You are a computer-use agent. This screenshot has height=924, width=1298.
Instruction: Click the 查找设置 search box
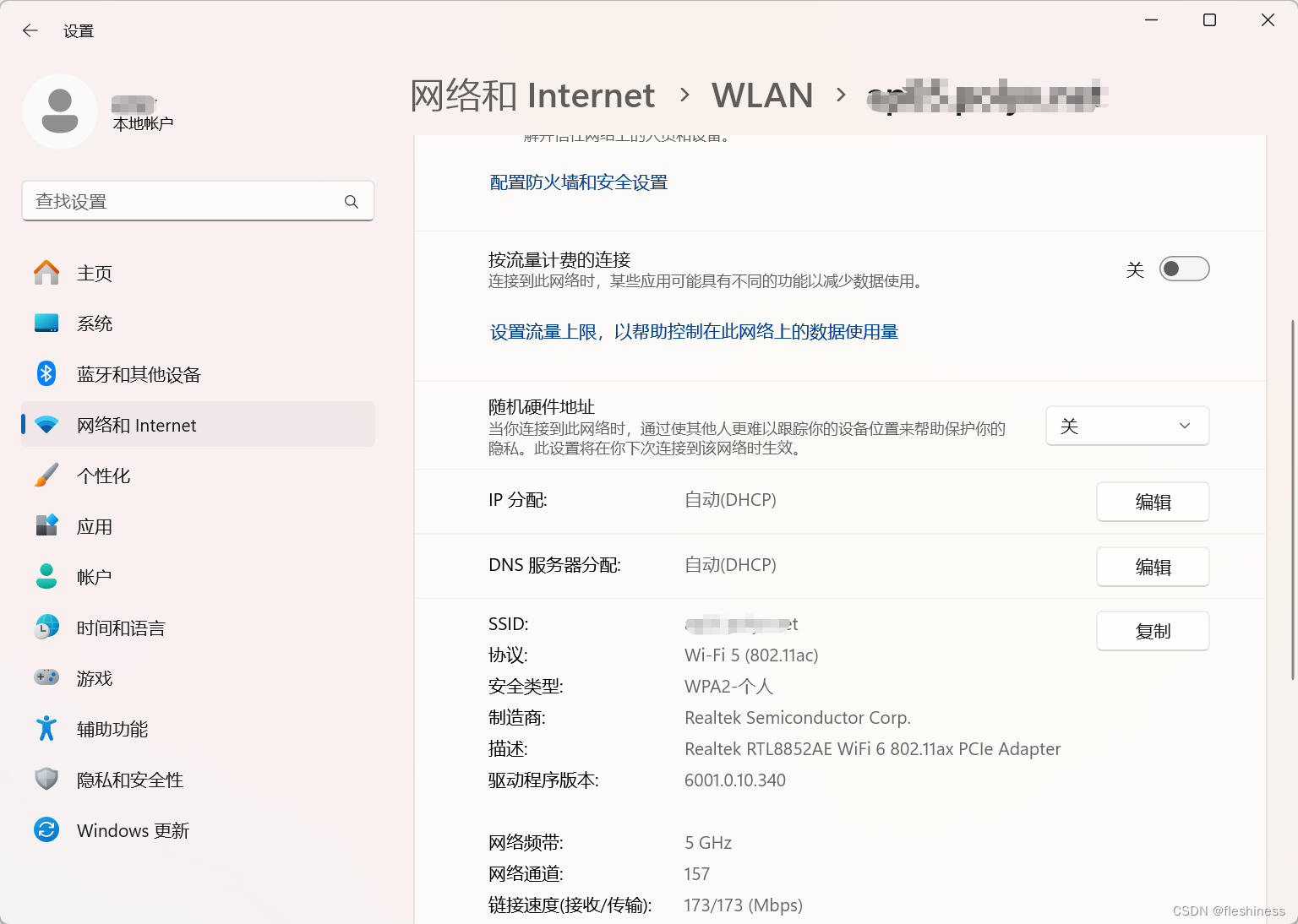198,201
